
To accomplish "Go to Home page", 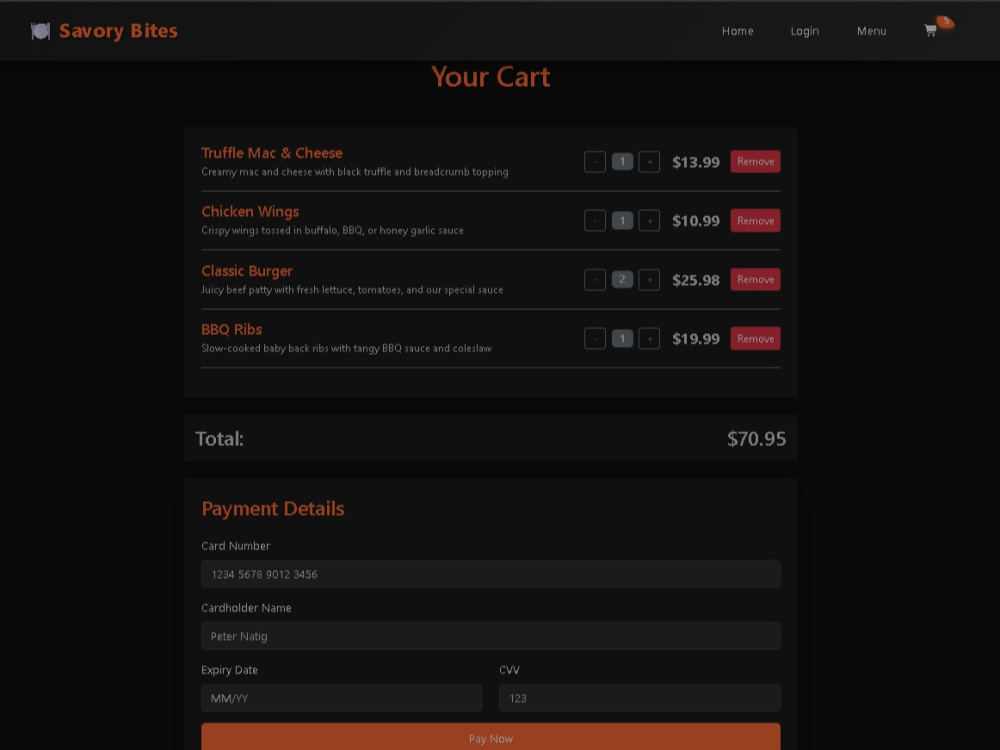I will (x=737, y=31).
